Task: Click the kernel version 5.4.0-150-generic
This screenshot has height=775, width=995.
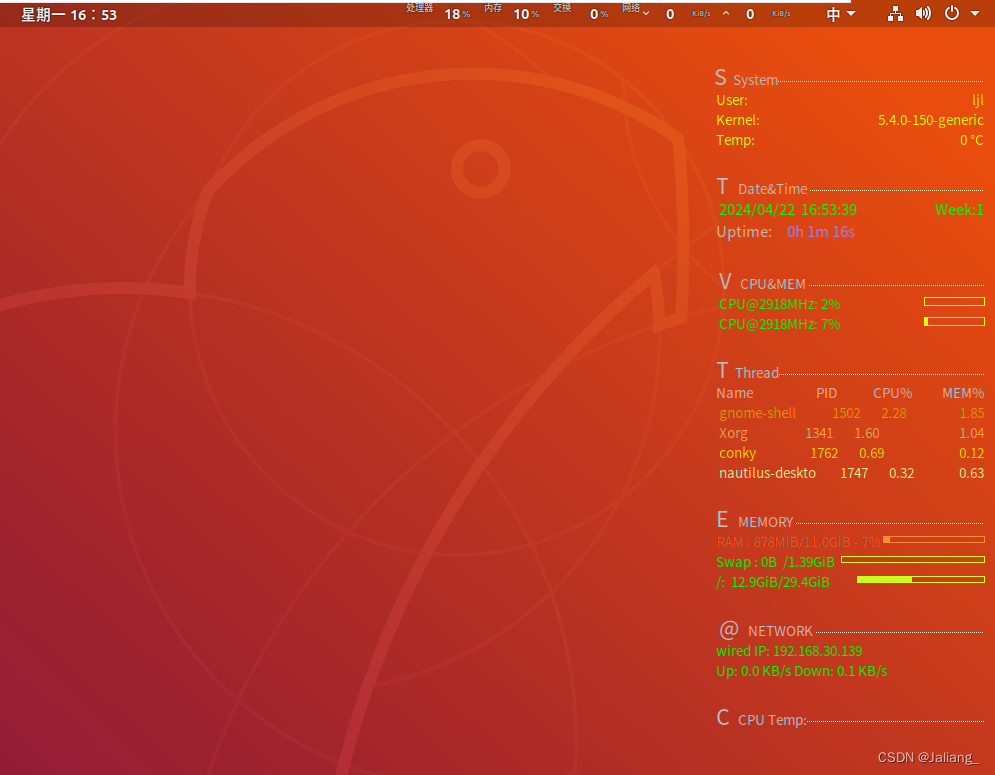Action: 930,120
